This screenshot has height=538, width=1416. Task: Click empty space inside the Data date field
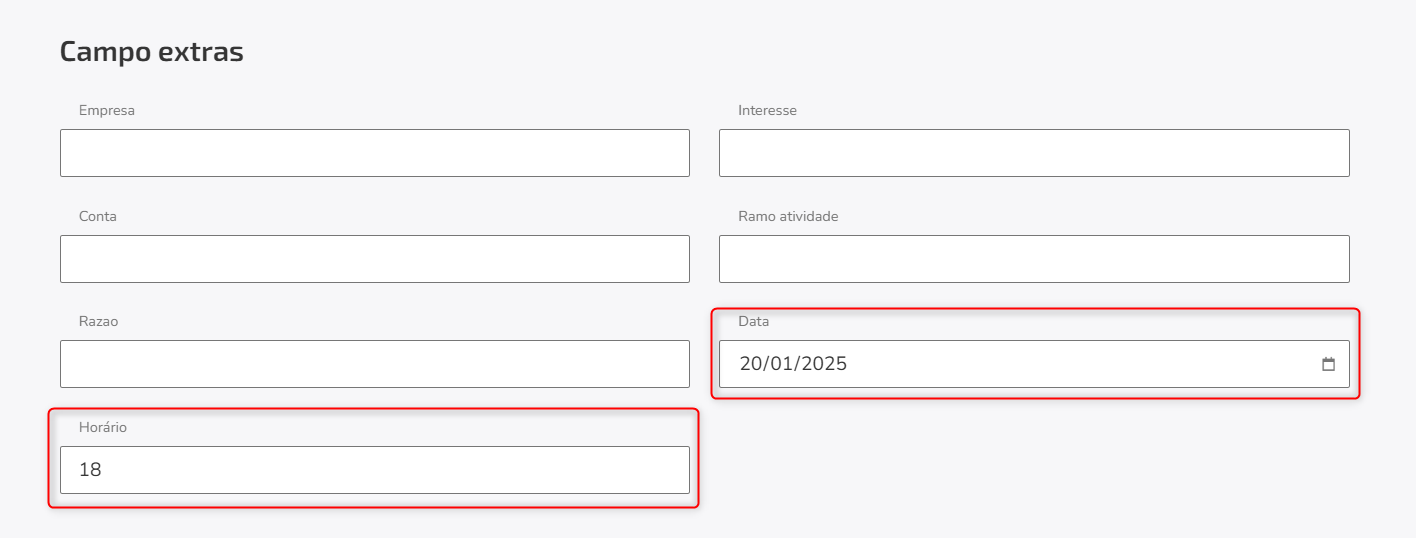1080,364
